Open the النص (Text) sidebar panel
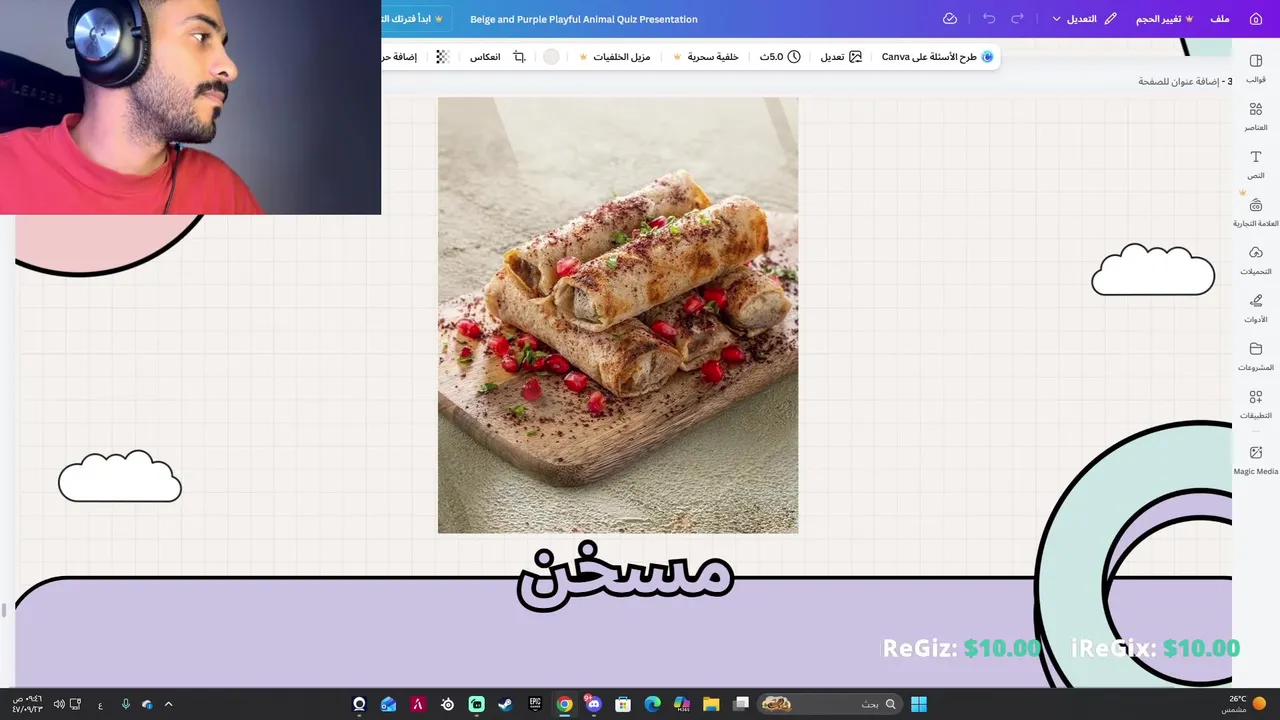This screenshot has height=720, width=1280. (1256, 164)
